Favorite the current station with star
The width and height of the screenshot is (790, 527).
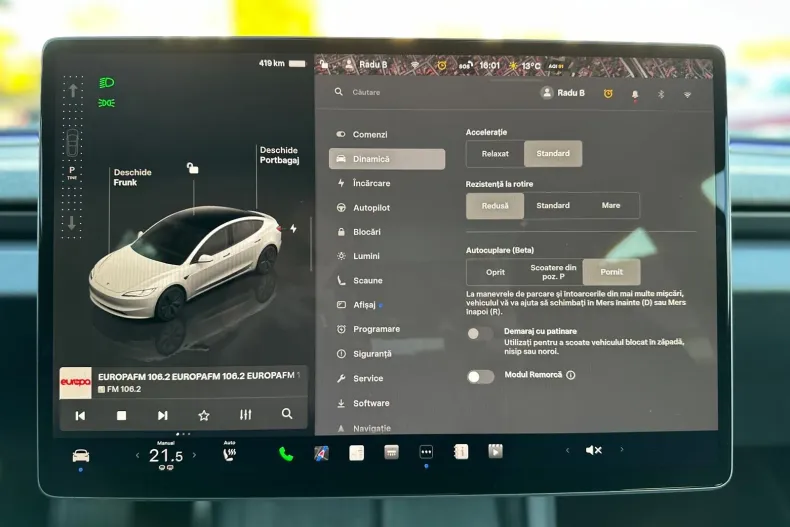[x=204, y=416]
